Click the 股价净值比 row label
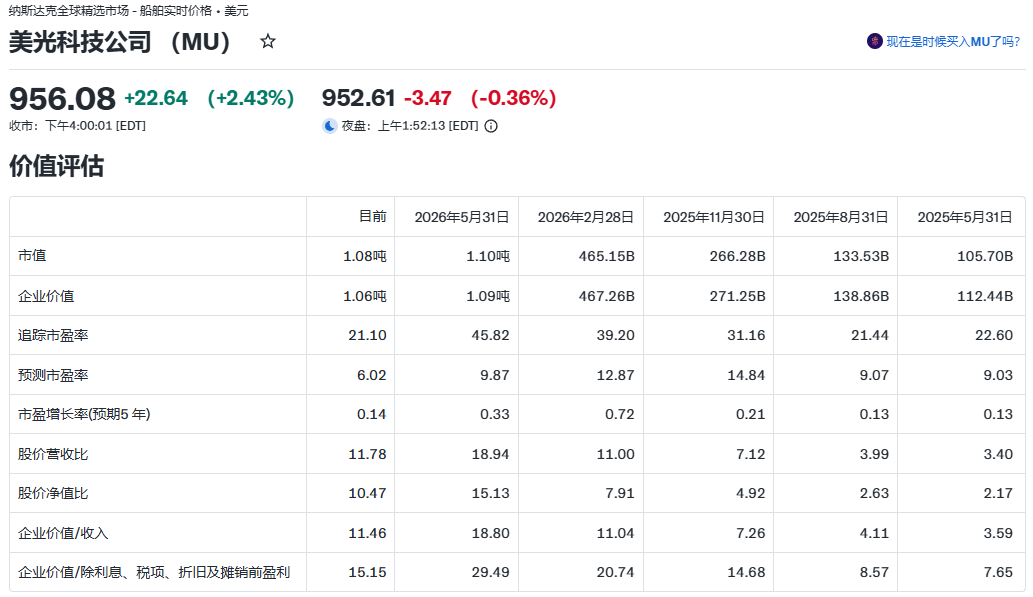1033x597 pixels. click(x=53, y=494)
